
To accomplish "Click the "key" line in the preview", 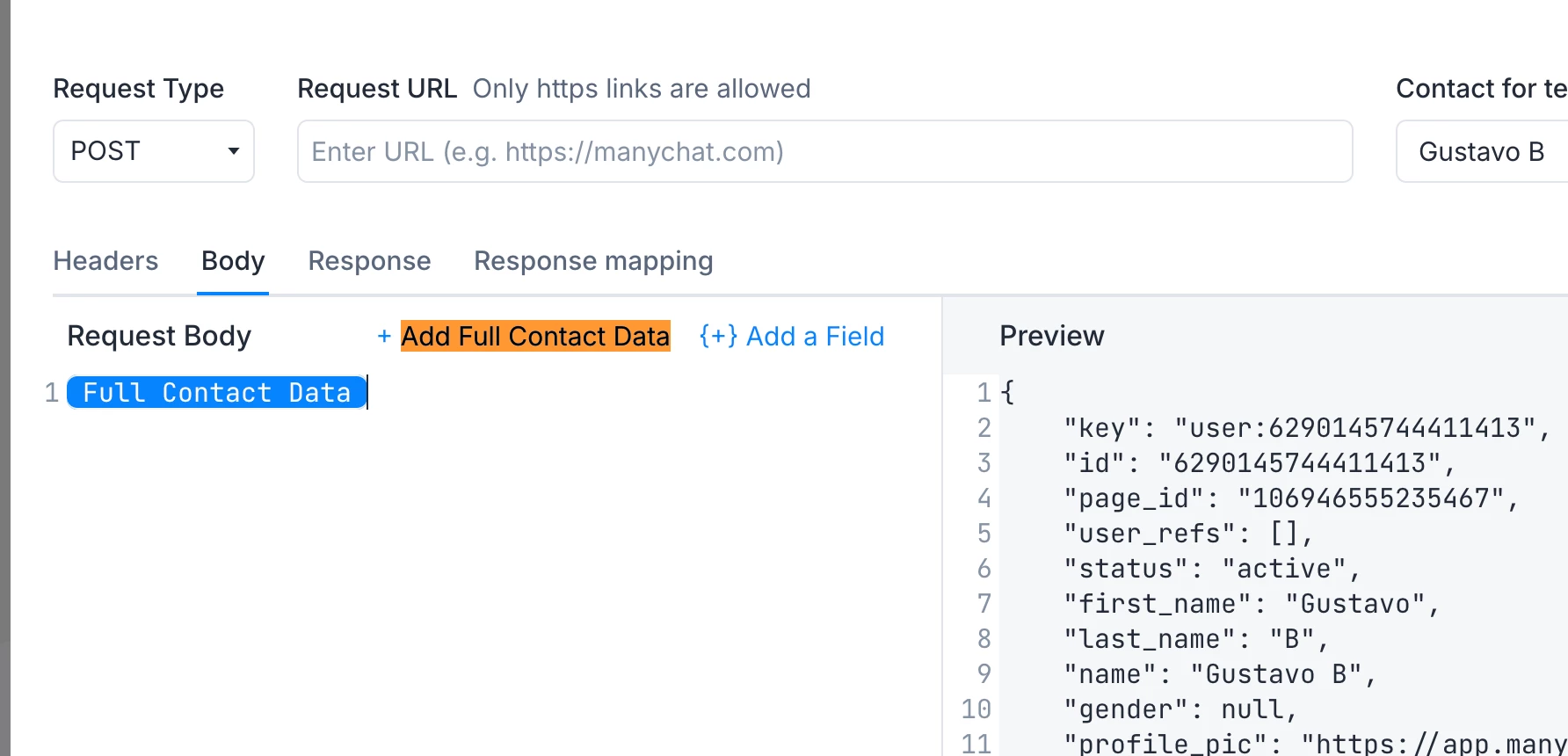I will (1306, 428).
